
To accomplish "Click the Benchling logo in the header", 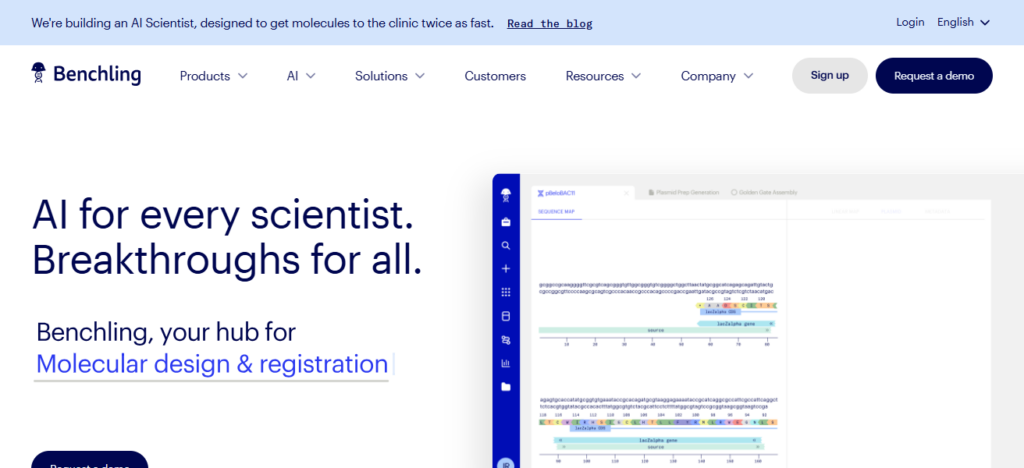I will pyautogui.click(x=86, y=74).
